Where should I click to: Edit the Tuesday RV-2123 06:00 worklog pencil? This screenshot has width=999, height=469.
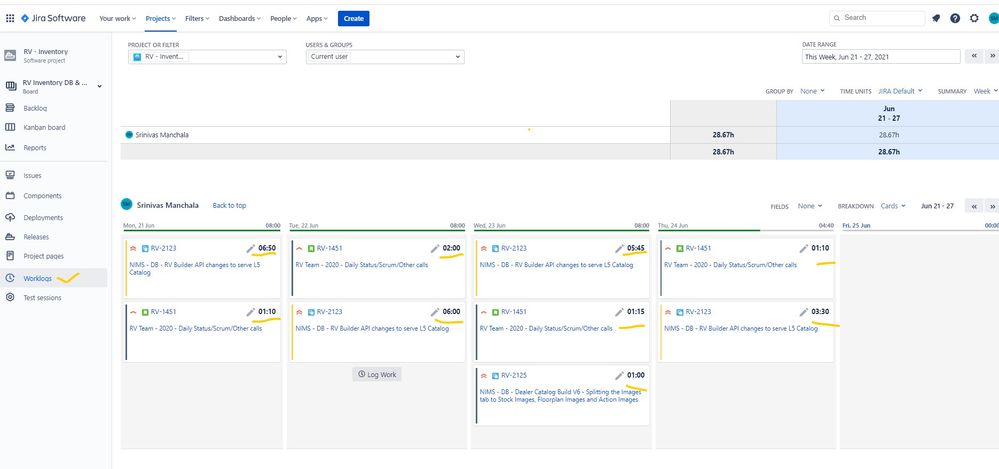click(x=435, y=312)
